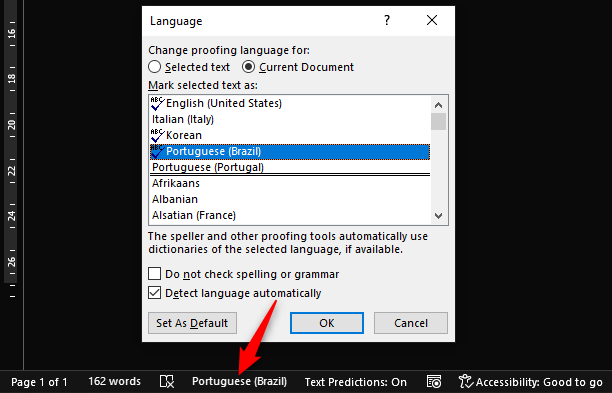The width and height of the screenshot is (612, 393).
Task: Select Albanian in the language list
Action: [290, 199]
